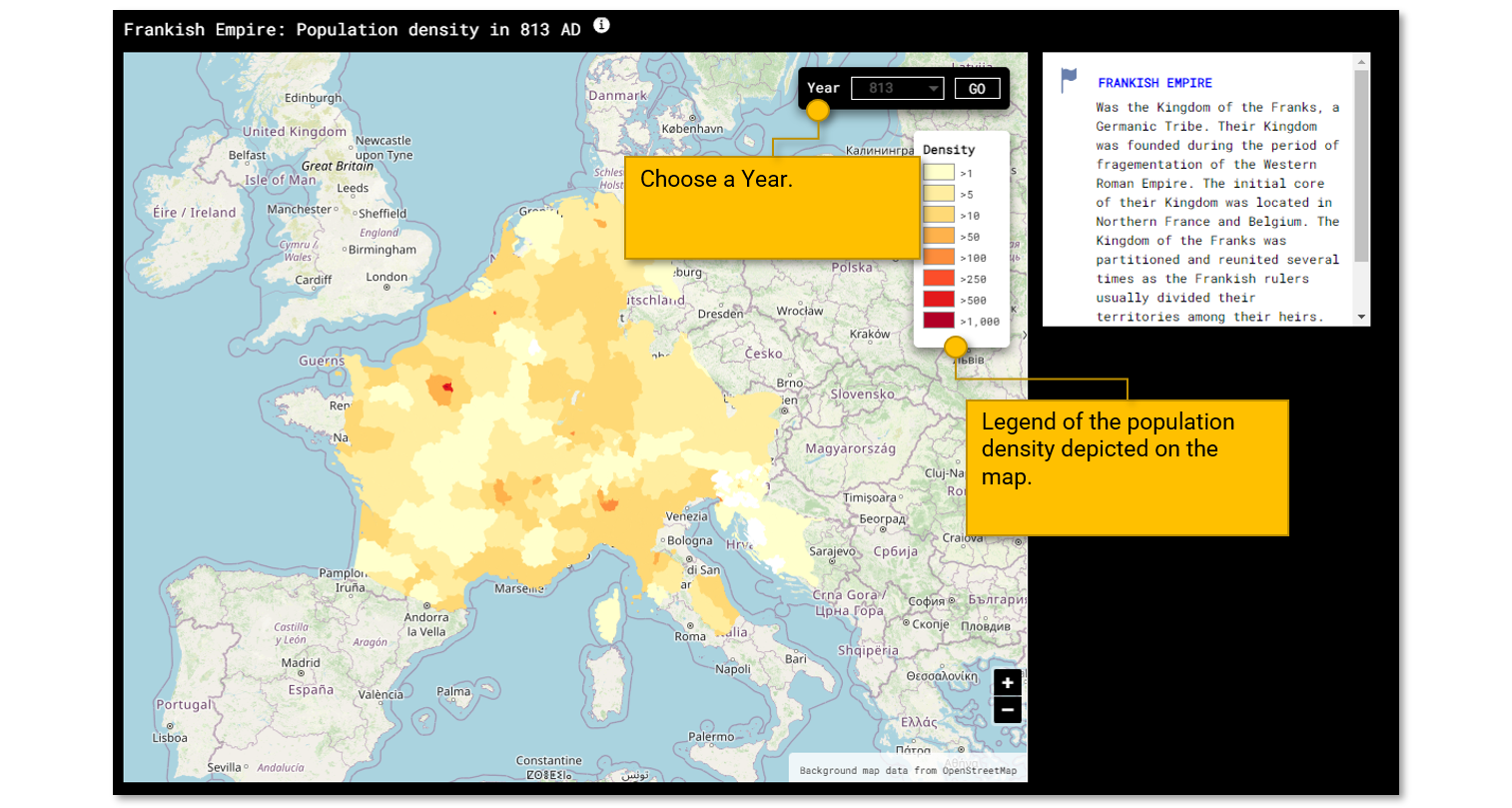Click the GO button
1512x808 pixels.
pyautogui.click(x=977, y=88)
